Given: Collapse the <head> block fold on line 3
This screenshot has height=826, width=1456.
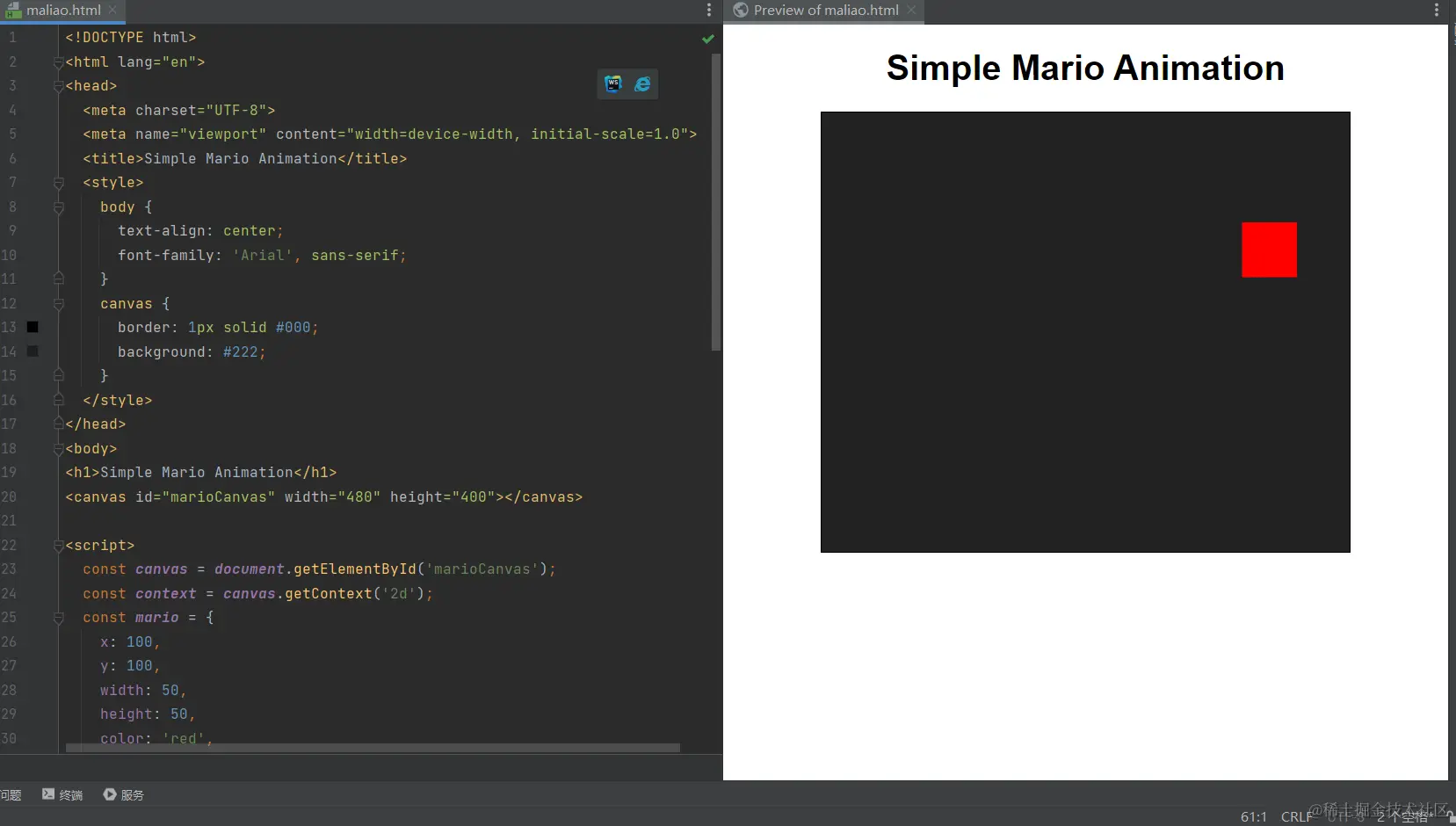Looking at the screenshot, I should tap(58, 86).
